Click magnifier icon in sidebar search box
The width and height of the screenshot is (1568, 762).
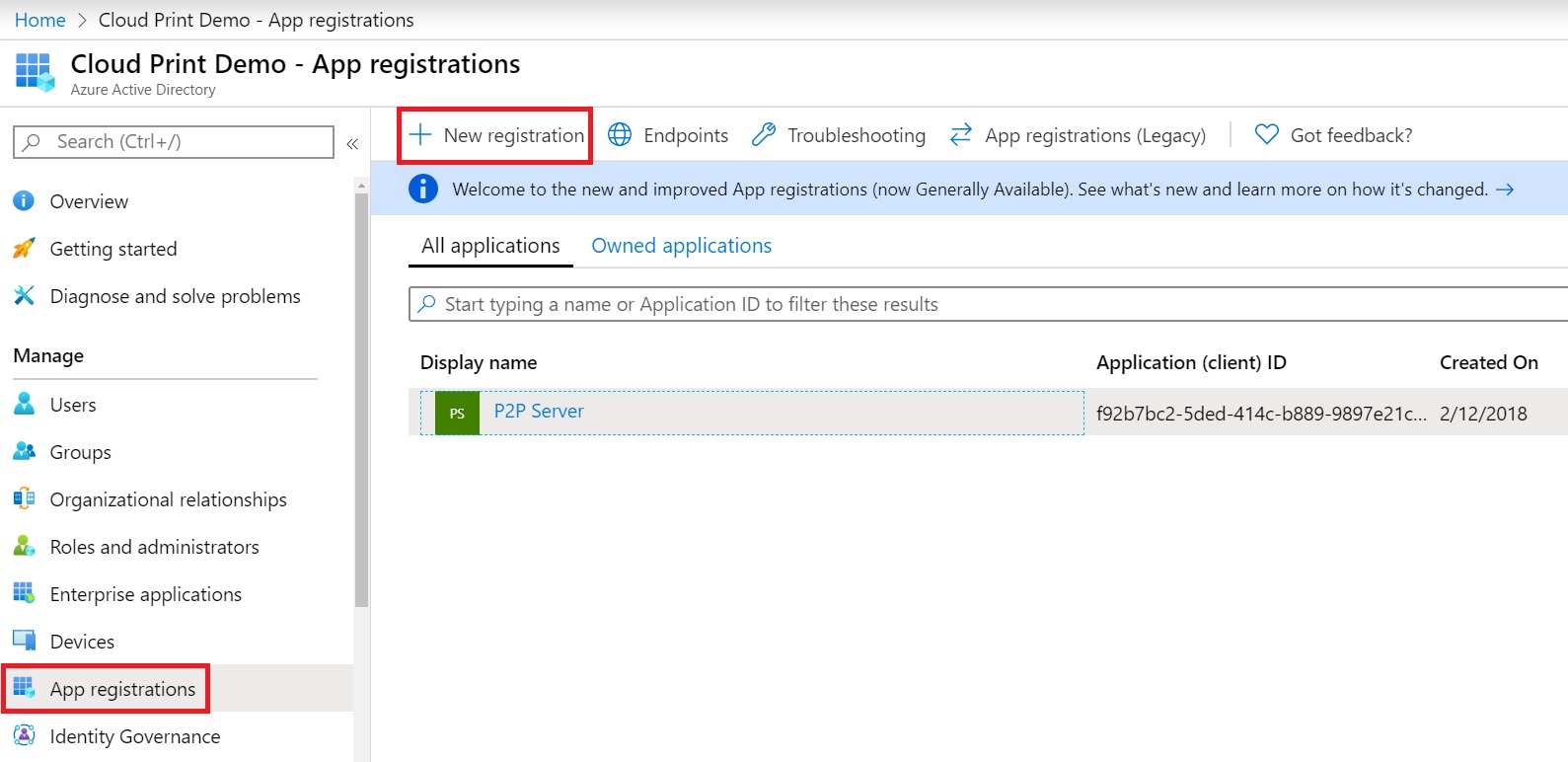pos(32,142)
